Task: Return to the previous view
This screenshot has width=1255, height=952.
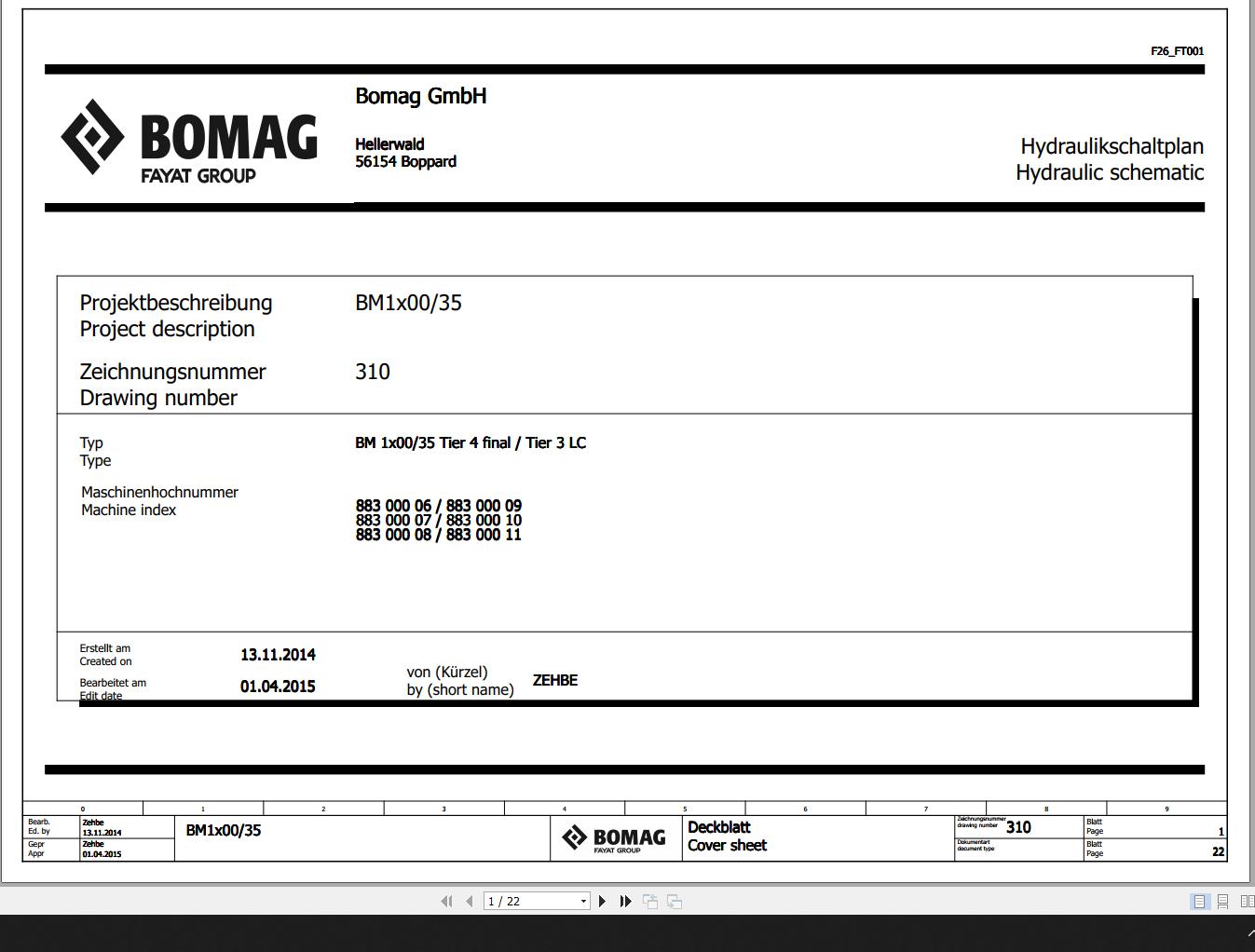Action: click(650, 901)
